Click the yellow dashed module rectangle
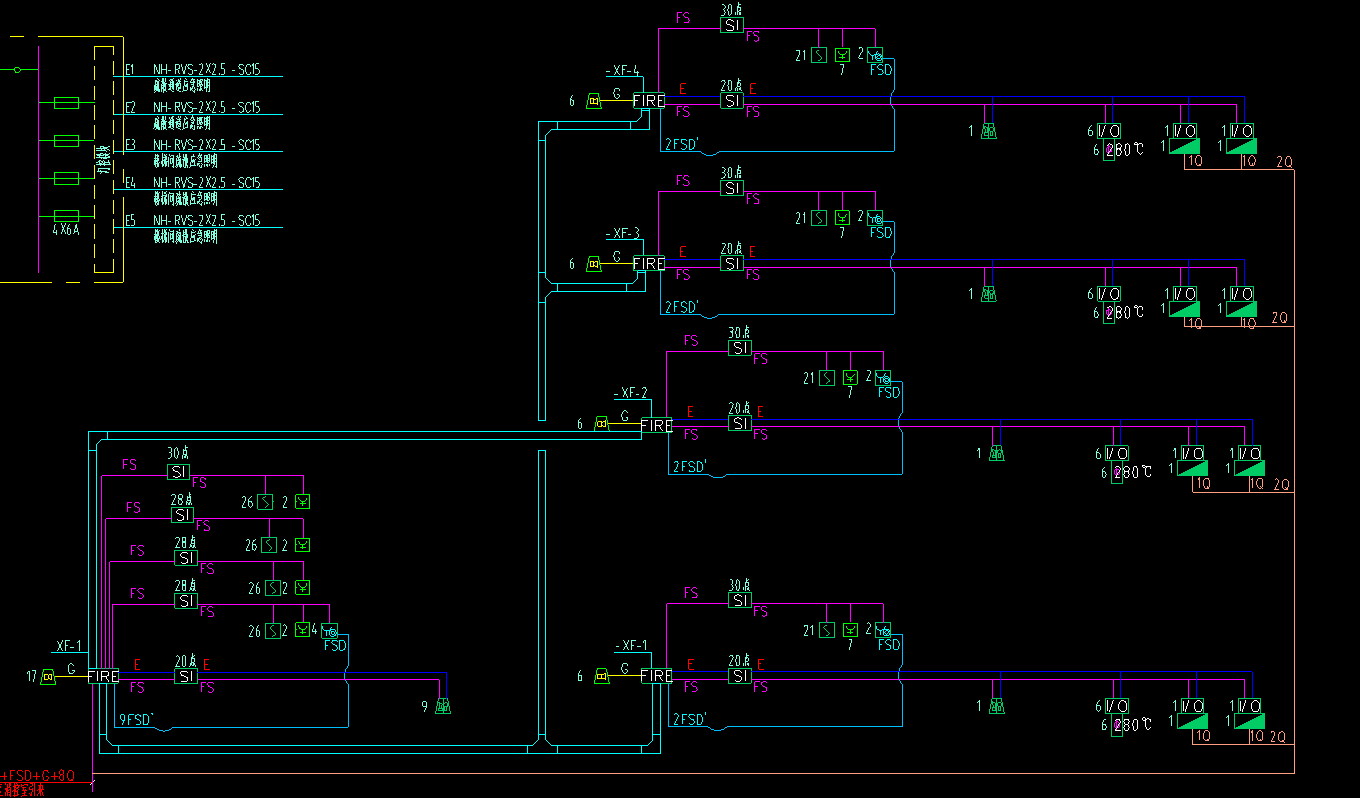This screenshot has height=798, width=1360. click(103, 159)
